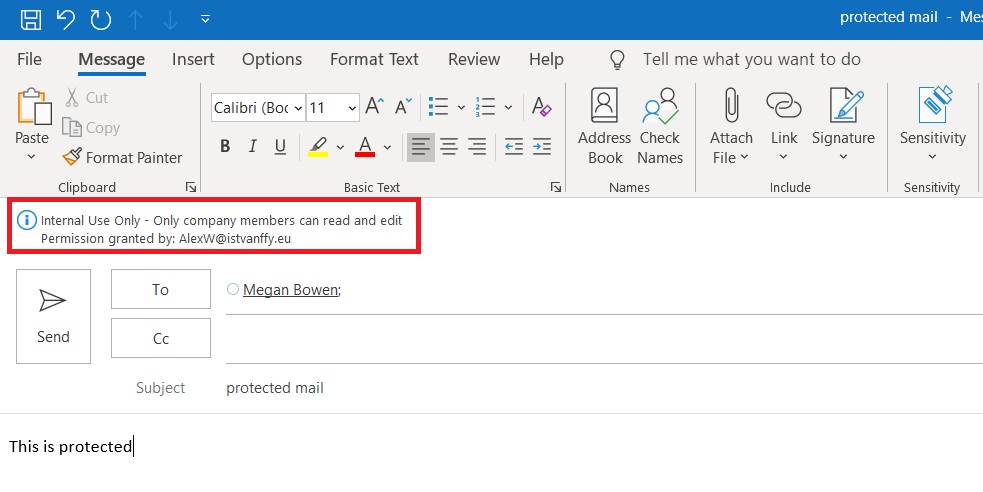Apply the yellow text highlight color
The width and height of the screenshot is (983, 492).
click(318, 147)
